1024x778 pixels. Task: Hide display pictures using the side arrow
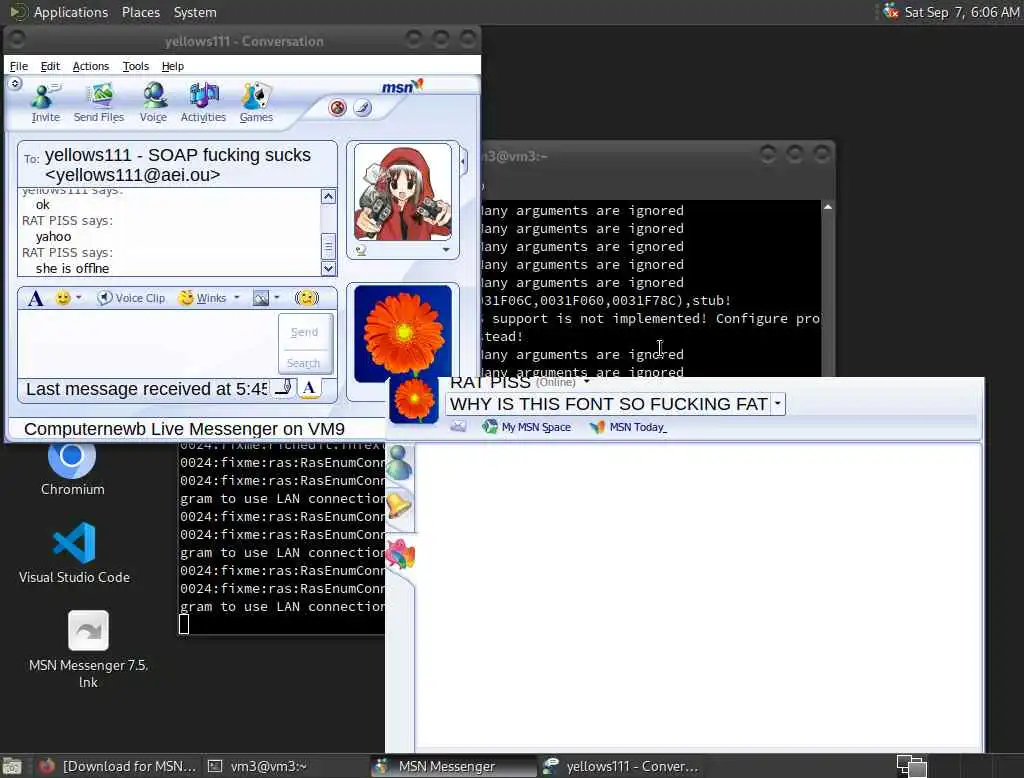click(x=463, y=161)
